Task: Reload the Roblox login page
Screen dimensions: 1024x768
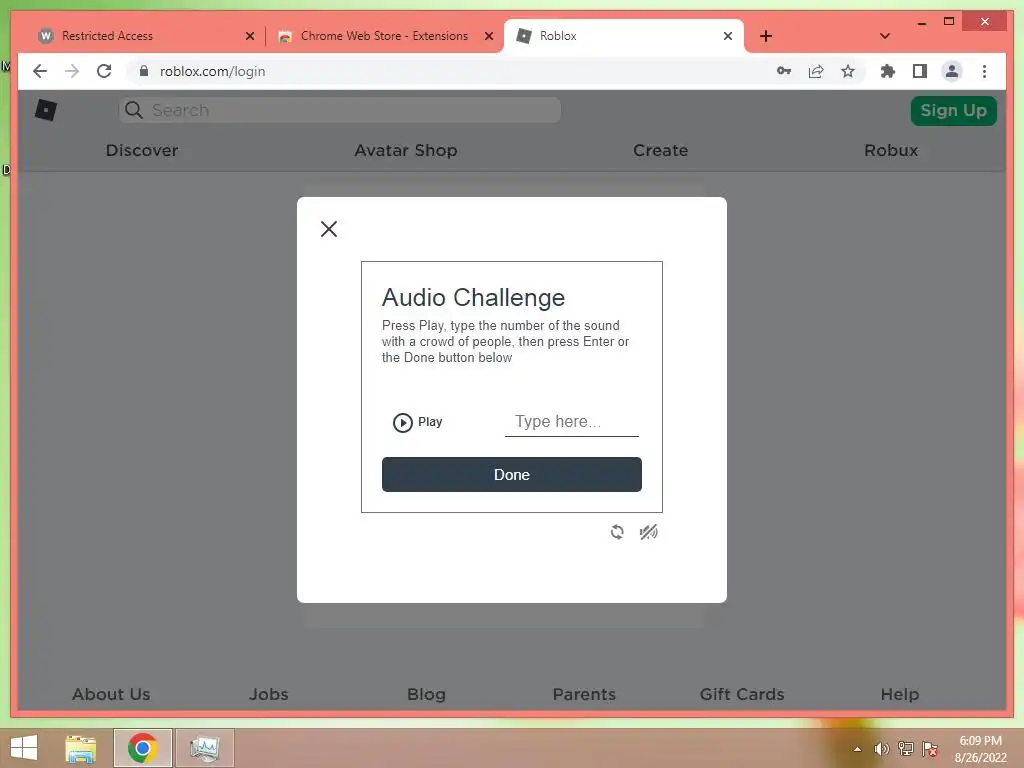Action: click(x=104, y=71)
